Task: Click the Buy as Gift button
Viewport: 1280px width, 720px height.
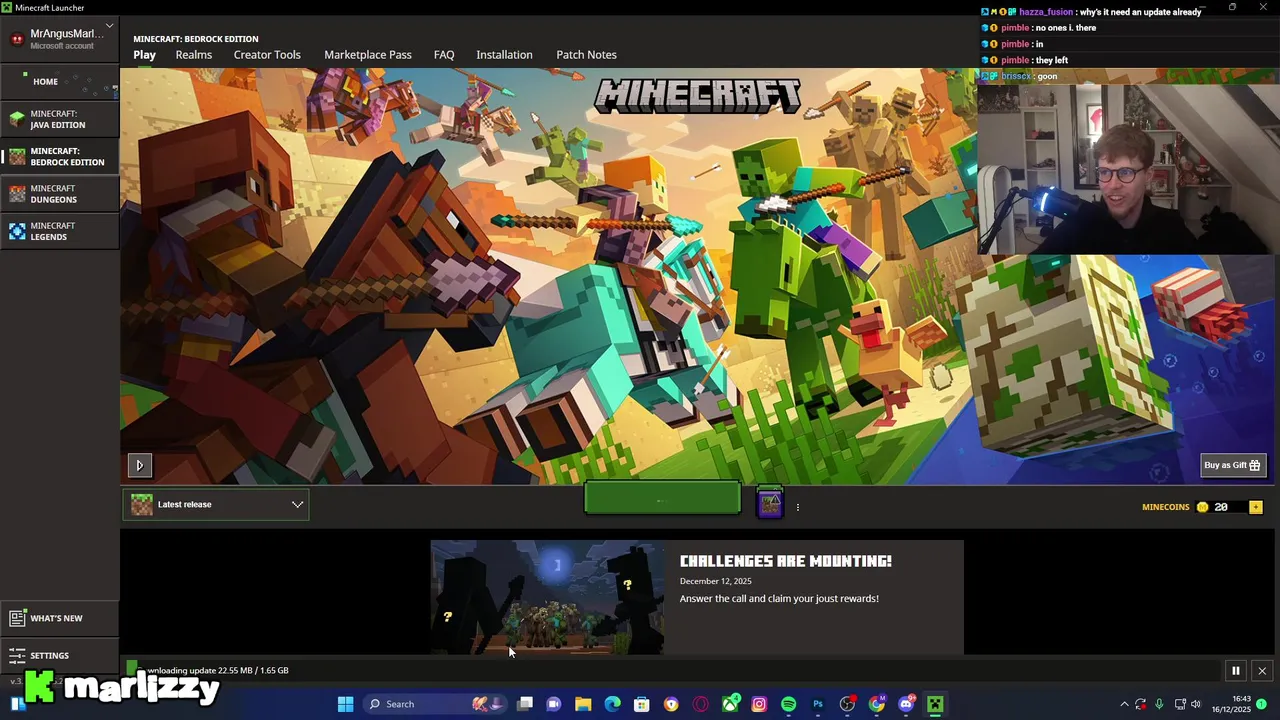Action: point(1233,465)
